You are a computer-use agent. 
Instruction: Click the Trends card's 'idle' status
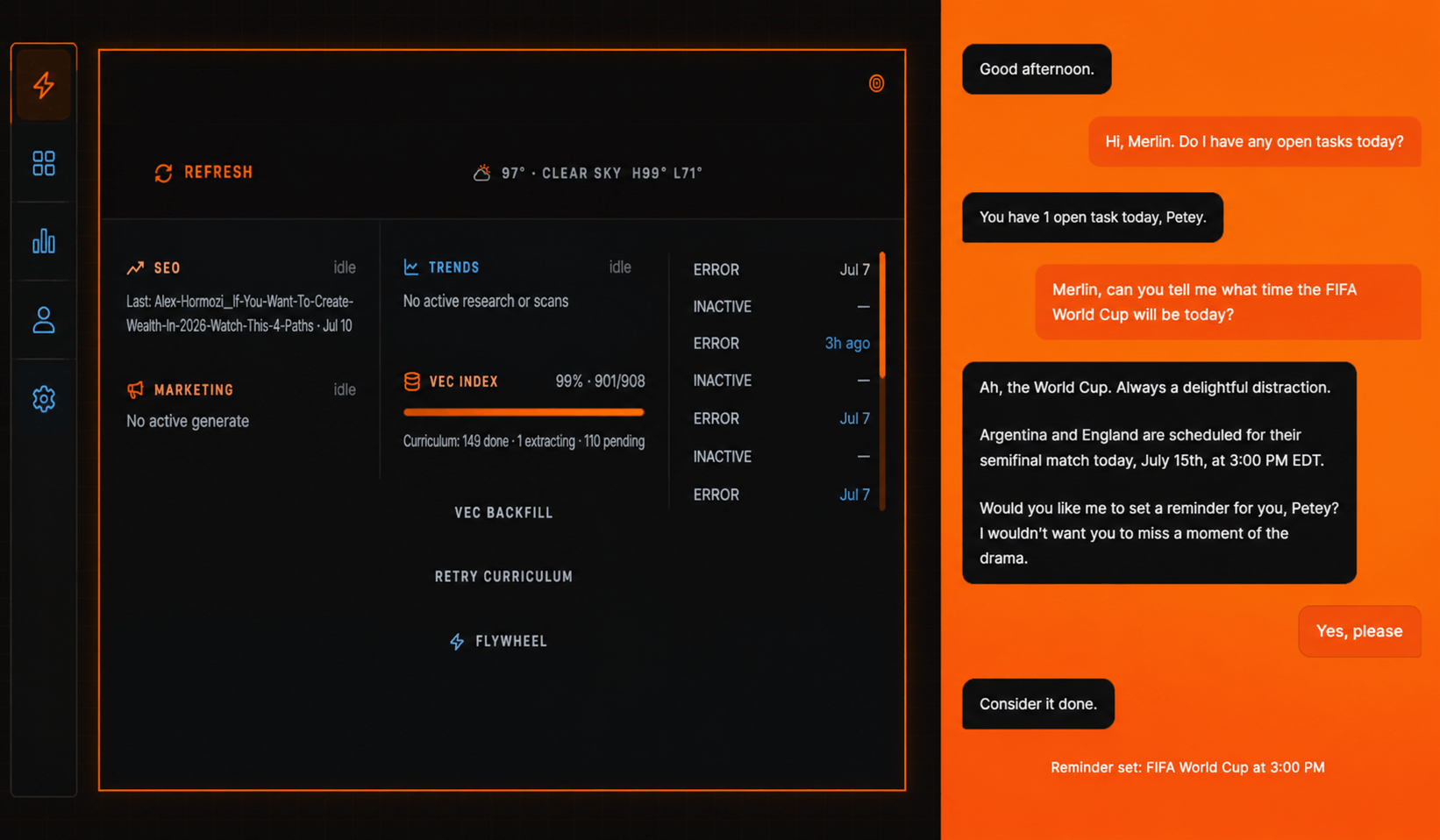(620, 267)
